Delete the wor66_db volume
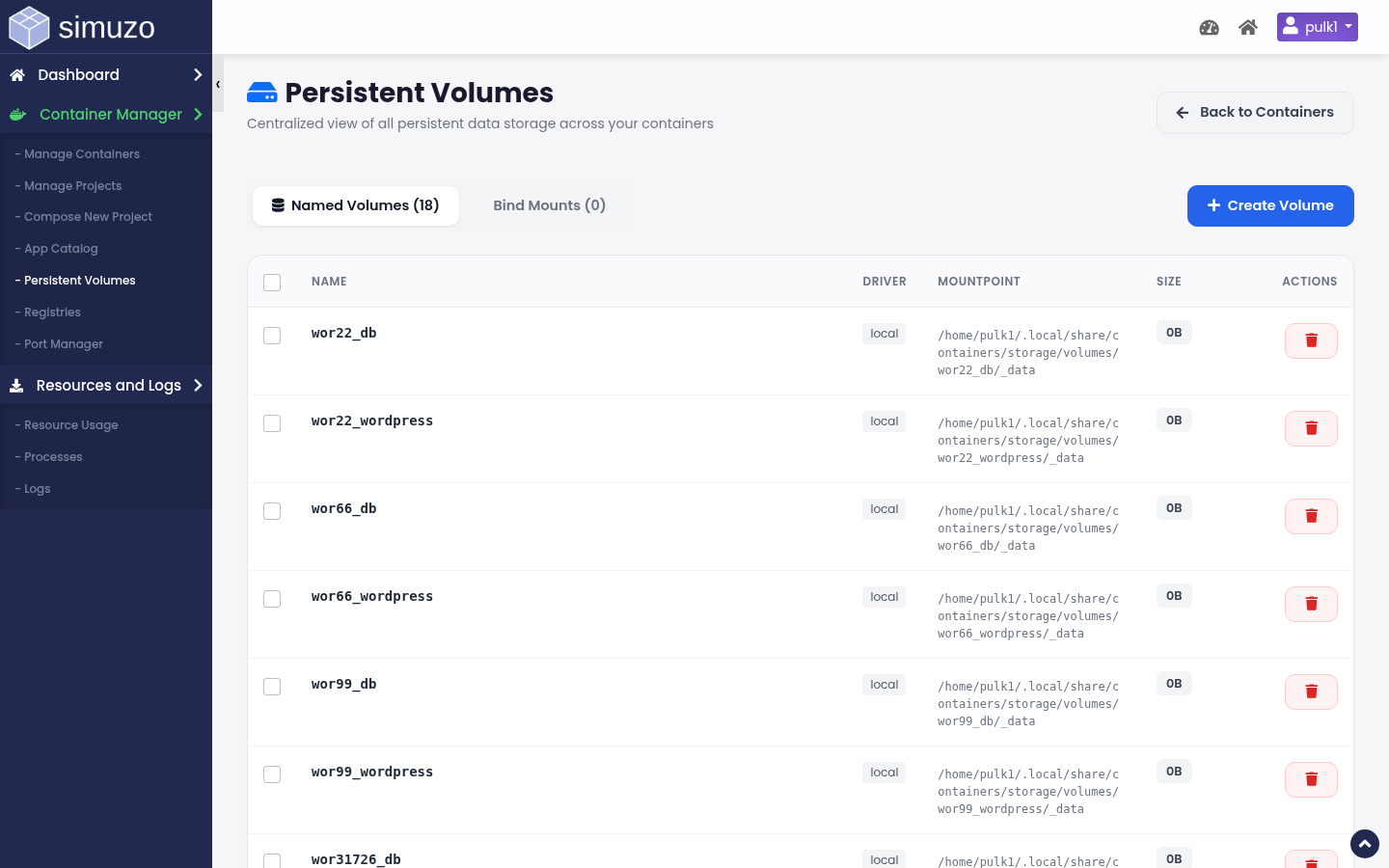This screenshot has height=868, width=1389. tap(1311, 516)
